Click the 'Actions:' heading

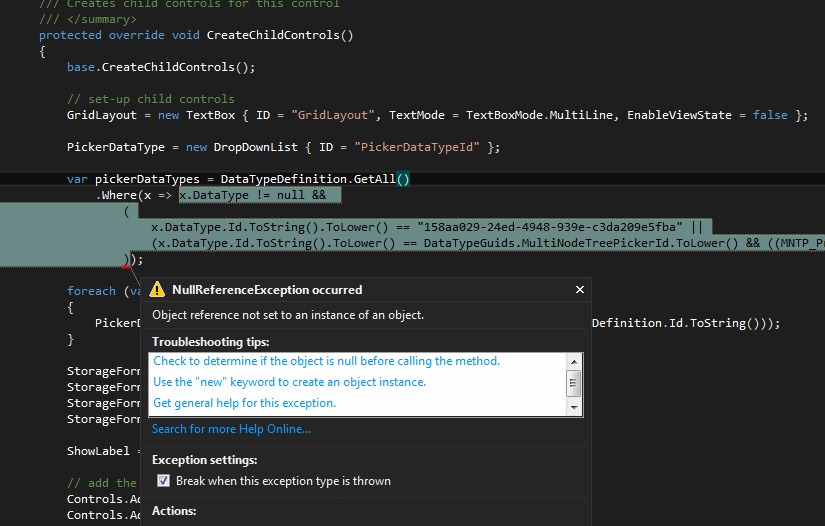[174, 511]
